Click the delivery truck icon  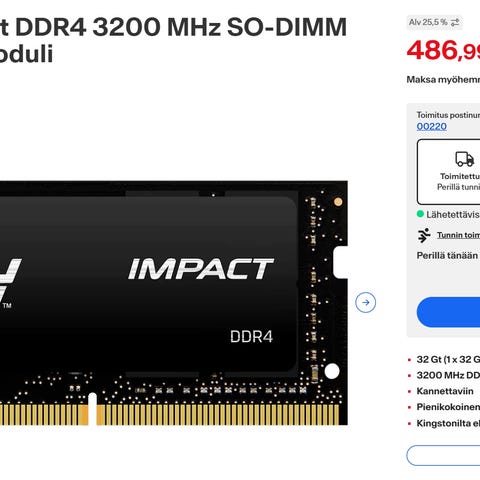[465, 159]
